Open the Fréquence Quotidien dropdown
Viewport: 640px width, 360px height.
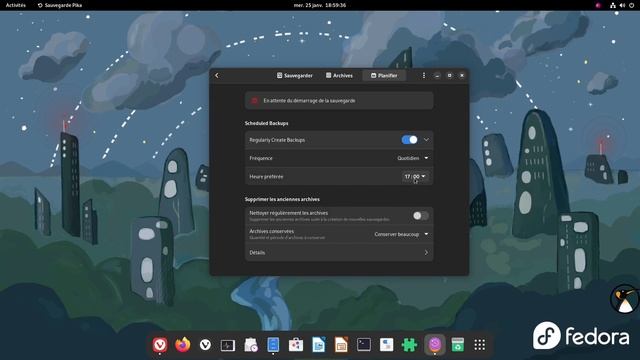pyautogui.click(x=413, y=158)
